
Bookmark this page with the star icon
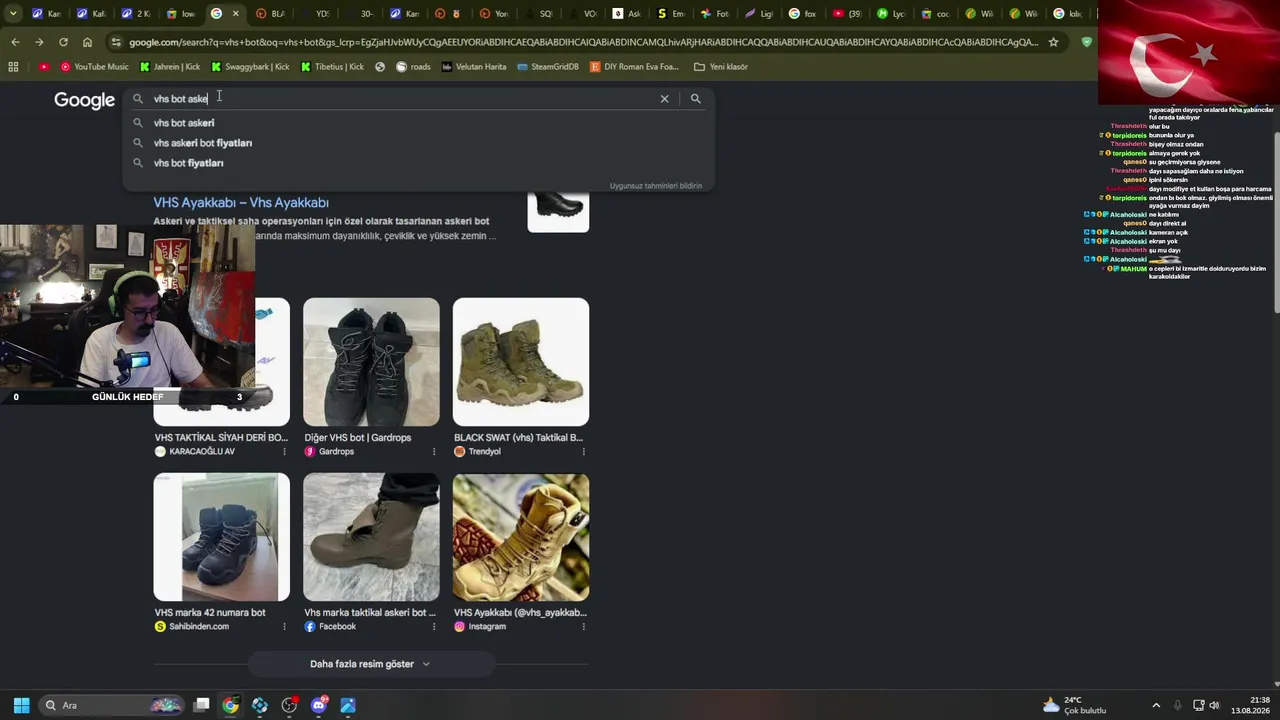point(1053,42)
